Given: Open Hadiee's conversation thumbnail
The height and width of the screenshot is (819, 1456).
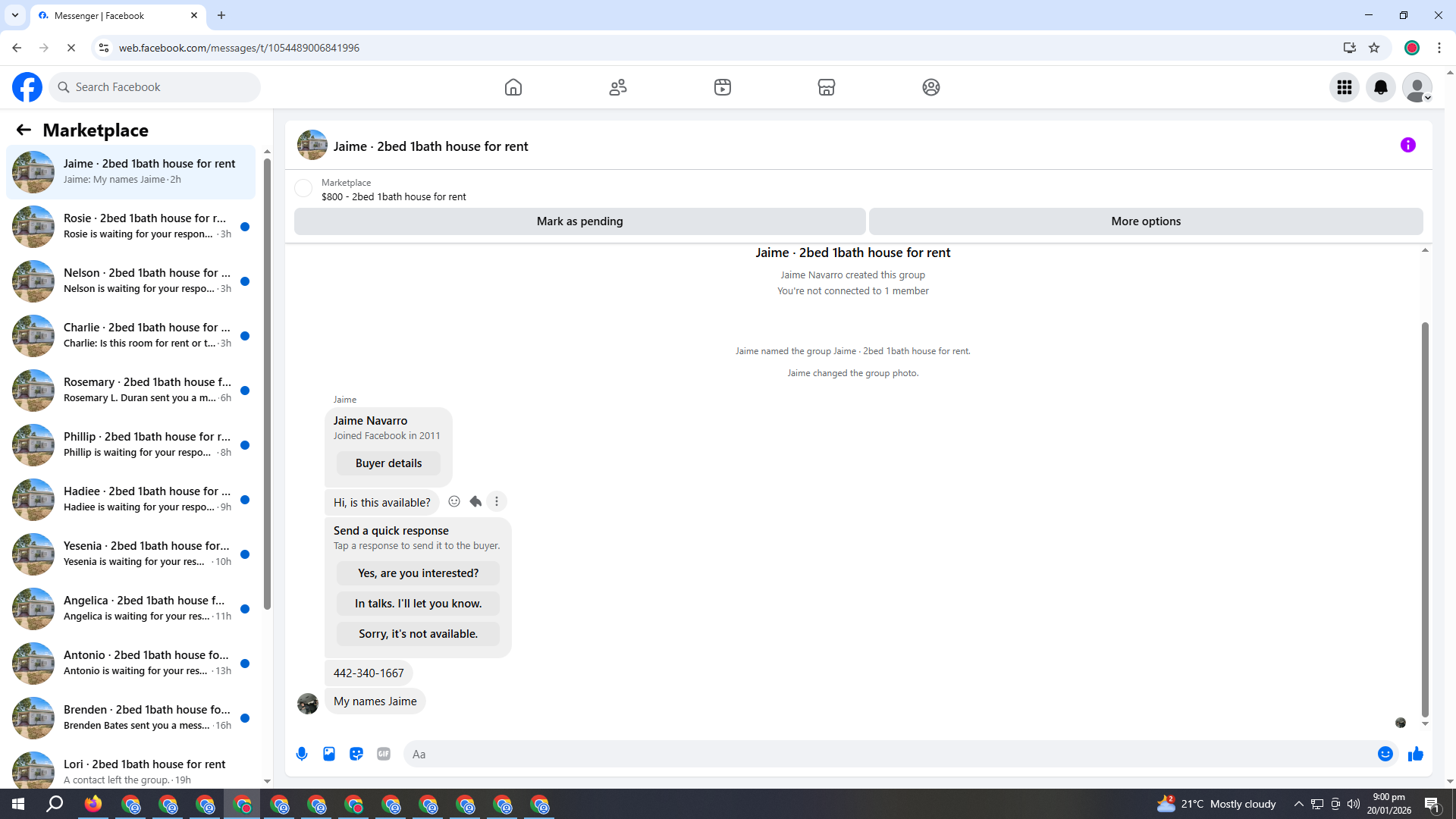Looking at the screenshot, I should point(33,500).
